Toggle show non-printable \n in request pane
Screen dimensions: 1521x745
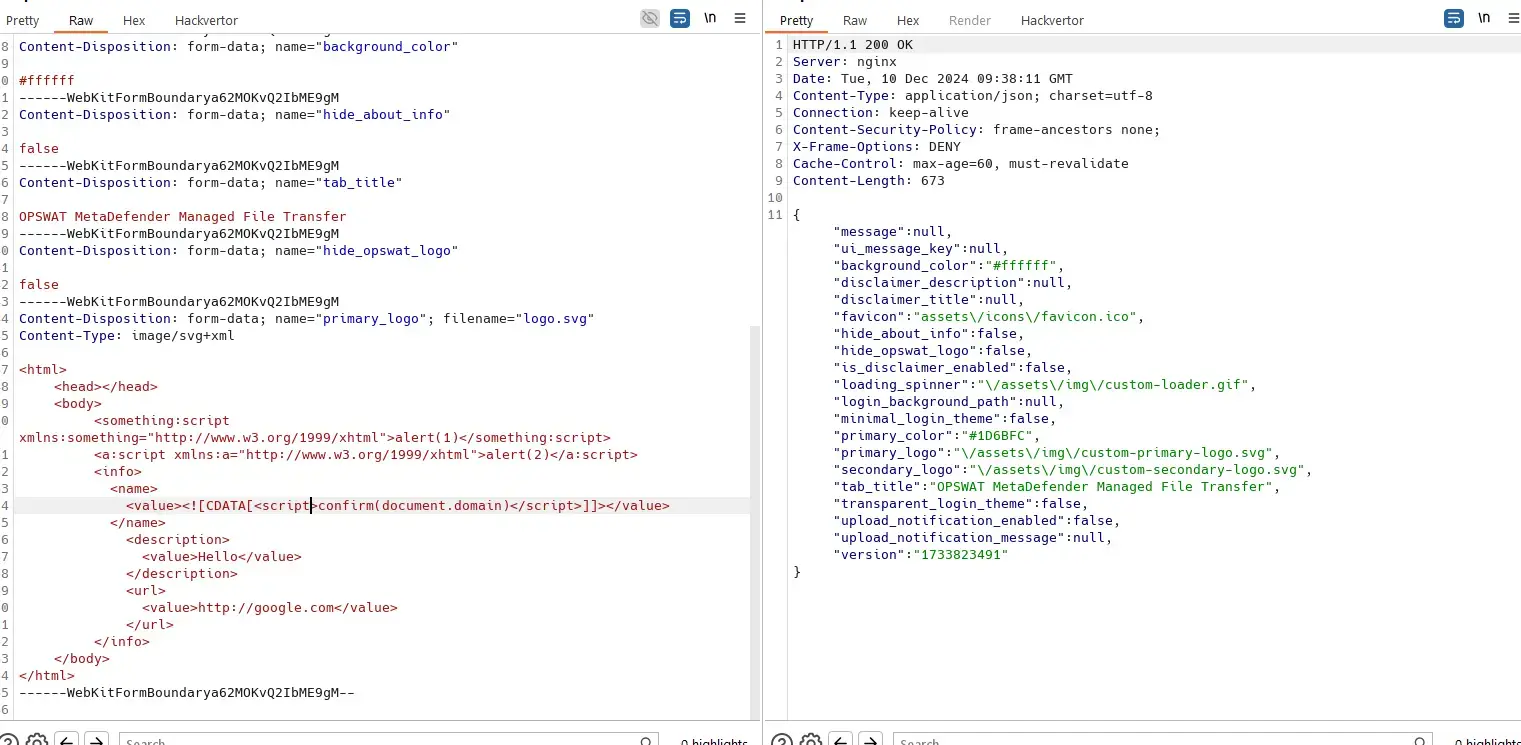pos(710,18)
